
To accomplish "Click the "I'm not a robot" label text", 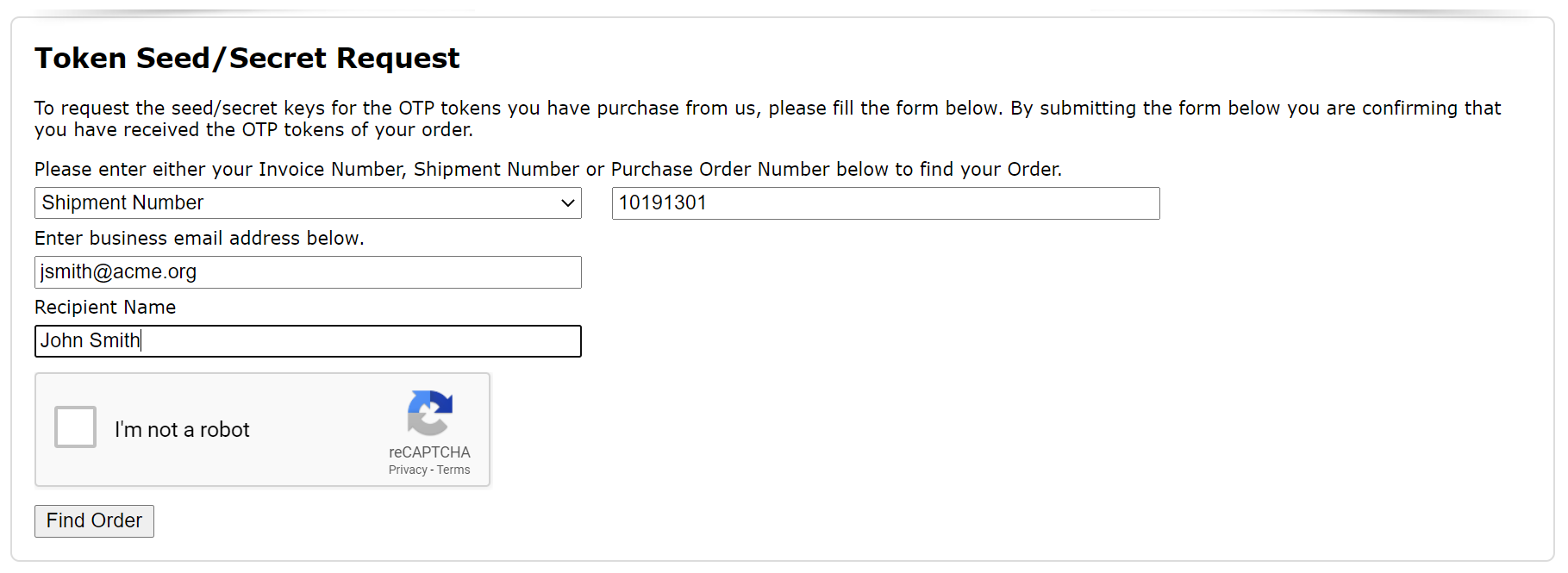I will tap(182, 430).
